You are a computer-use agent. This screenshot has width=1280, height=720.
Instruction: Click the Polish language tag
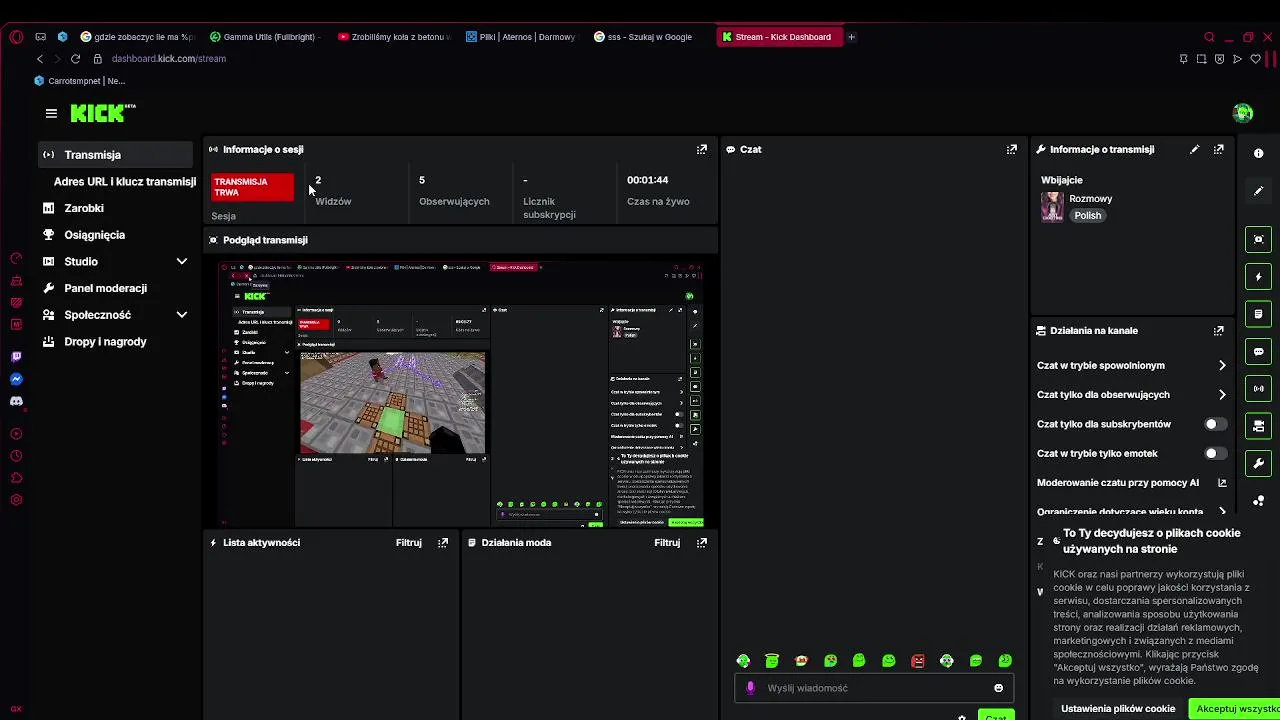[x=1088, y=216]
